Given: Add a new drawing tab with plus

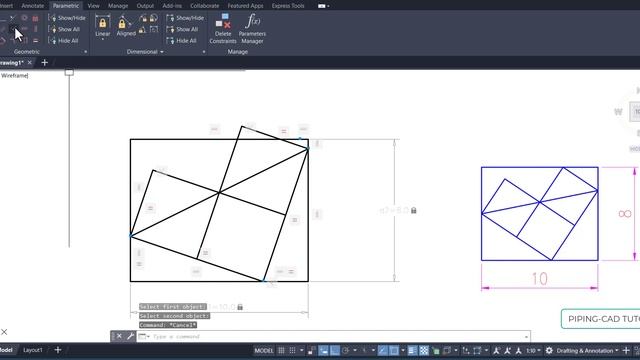Looking at the screenshot, I should tap(44, 62).
